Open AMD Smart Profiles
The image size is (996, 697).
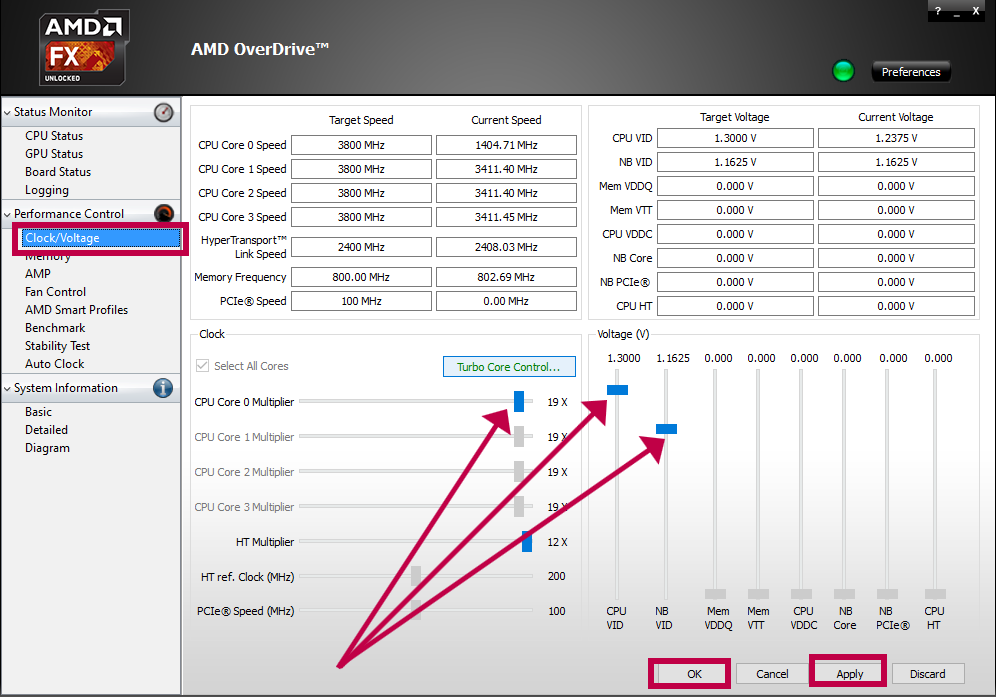(x=76, y=310)
